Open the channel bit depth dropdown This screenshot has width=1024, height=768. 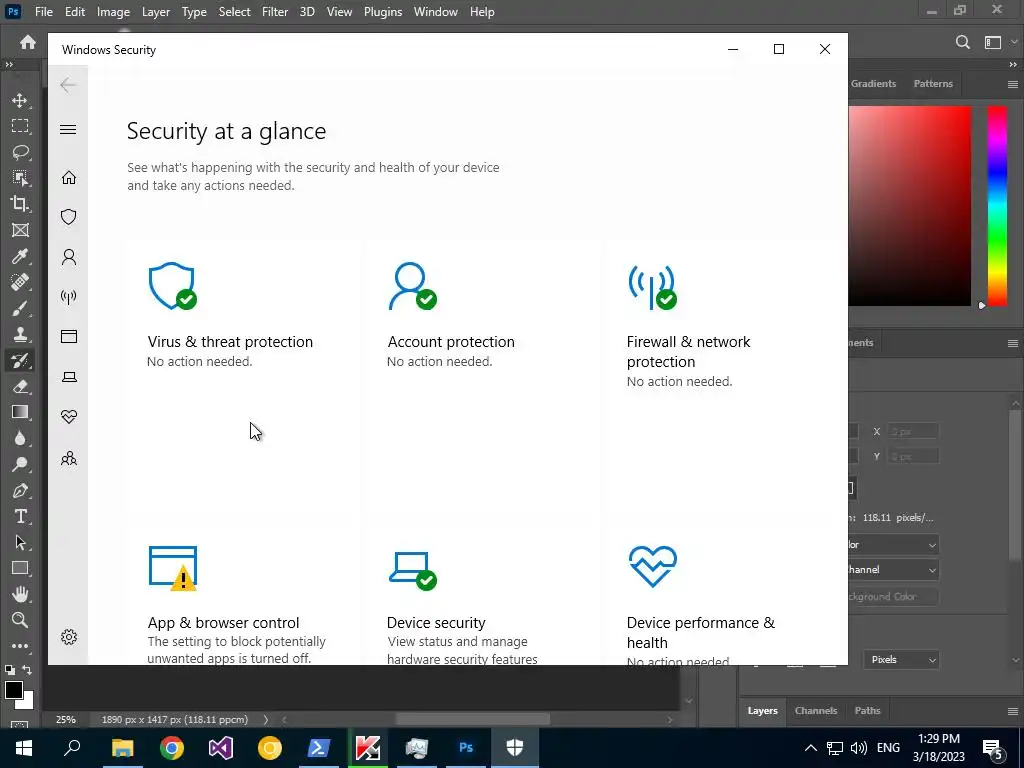coord(893,569)
